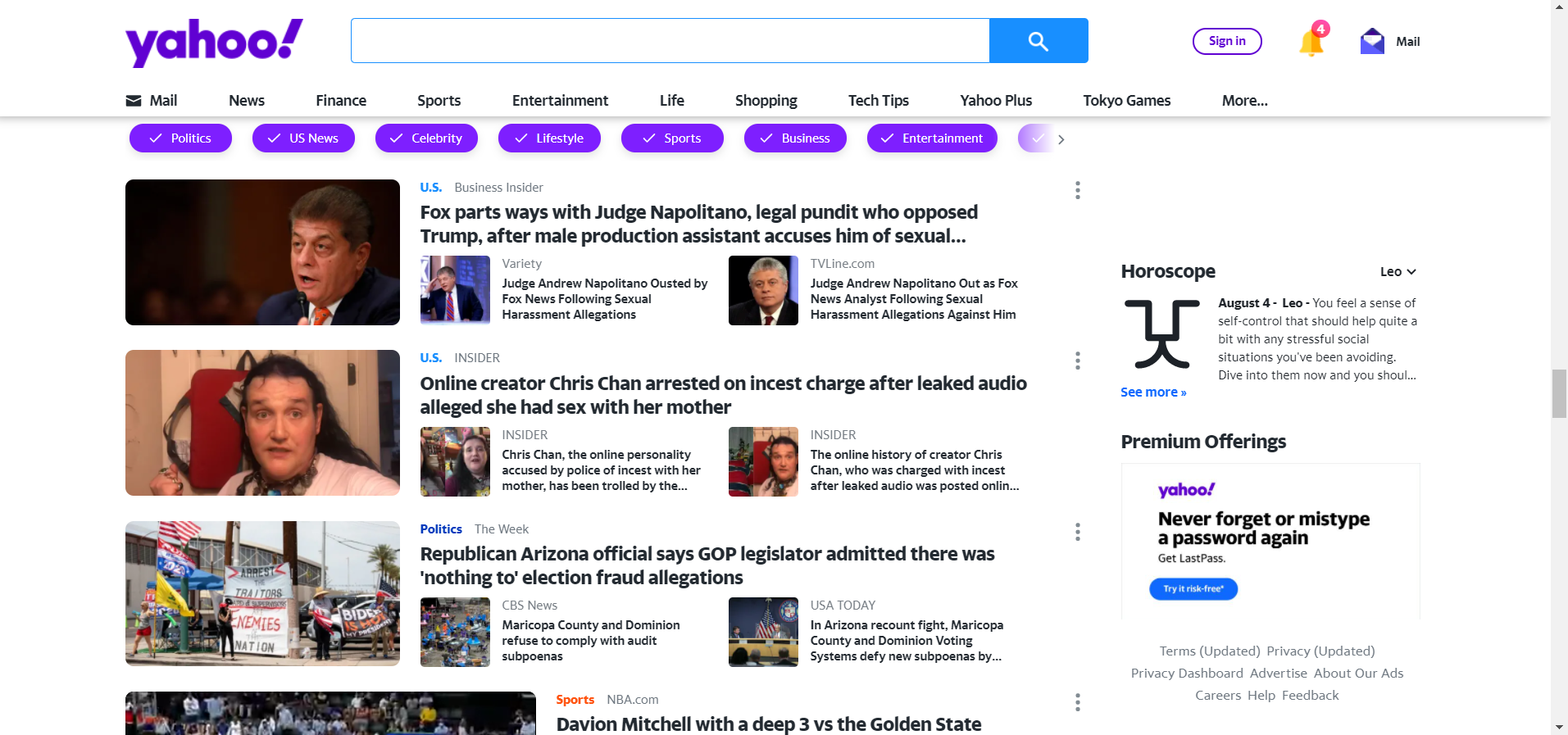
Task: Open Advertise footer link
Action: [1279, 674]
